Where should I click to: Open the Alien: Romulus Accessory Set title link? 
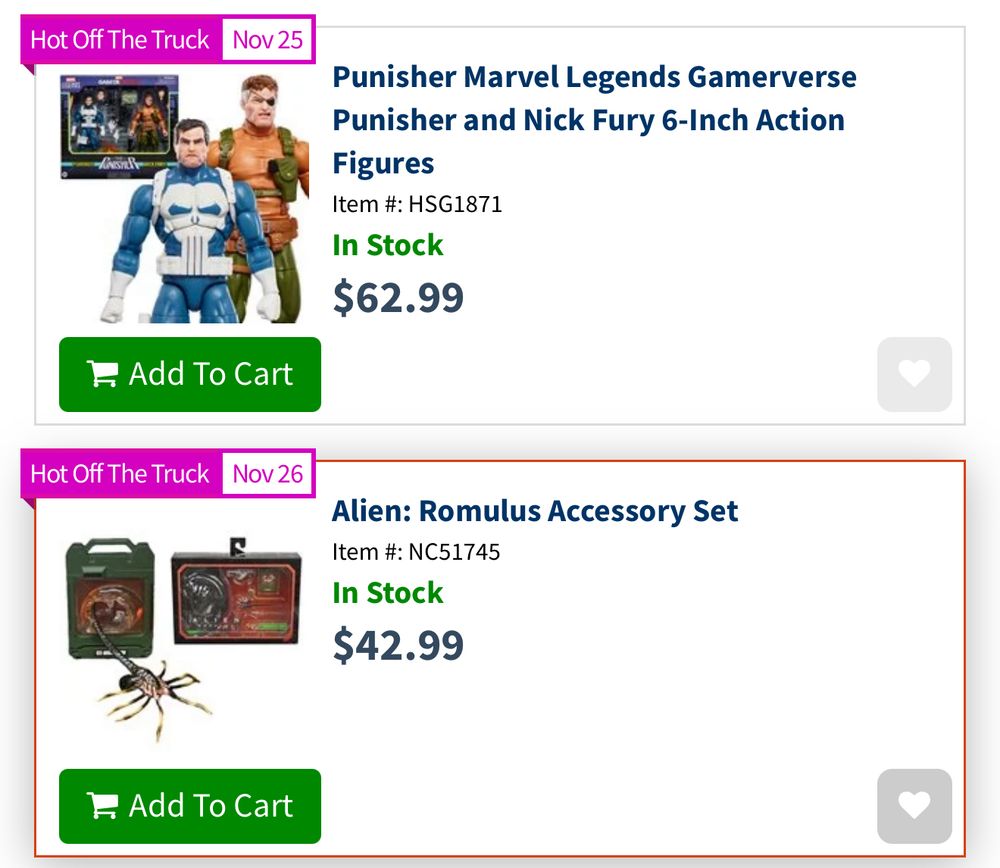pyautogui.click(x=535, y=511)
